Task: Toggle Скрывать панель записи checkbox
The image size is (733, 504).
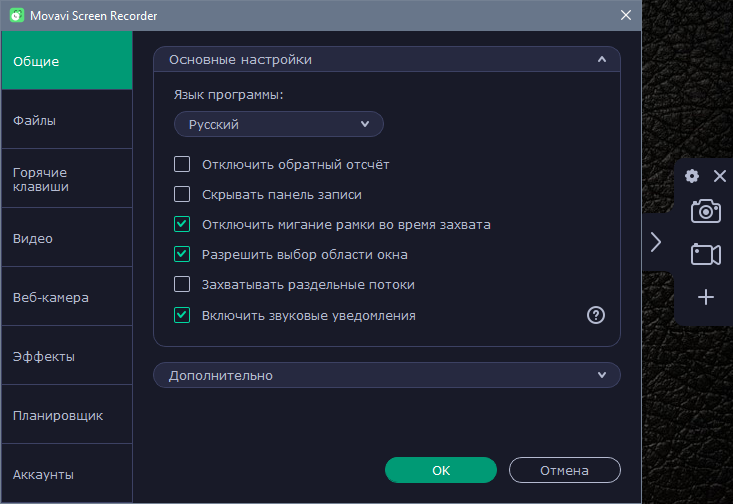Action: point(182,194)
